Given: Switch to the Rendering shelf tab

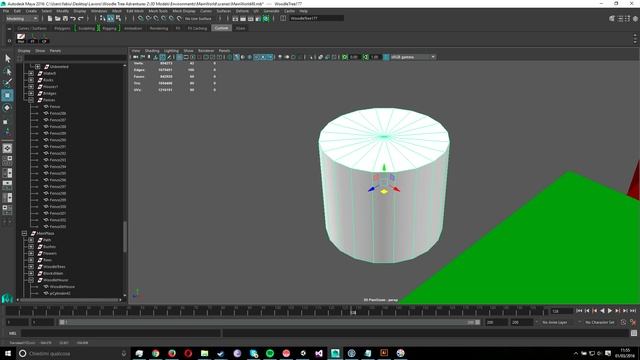Looking at the screenshot, I should pyautogui.click(x=159, y=28).
